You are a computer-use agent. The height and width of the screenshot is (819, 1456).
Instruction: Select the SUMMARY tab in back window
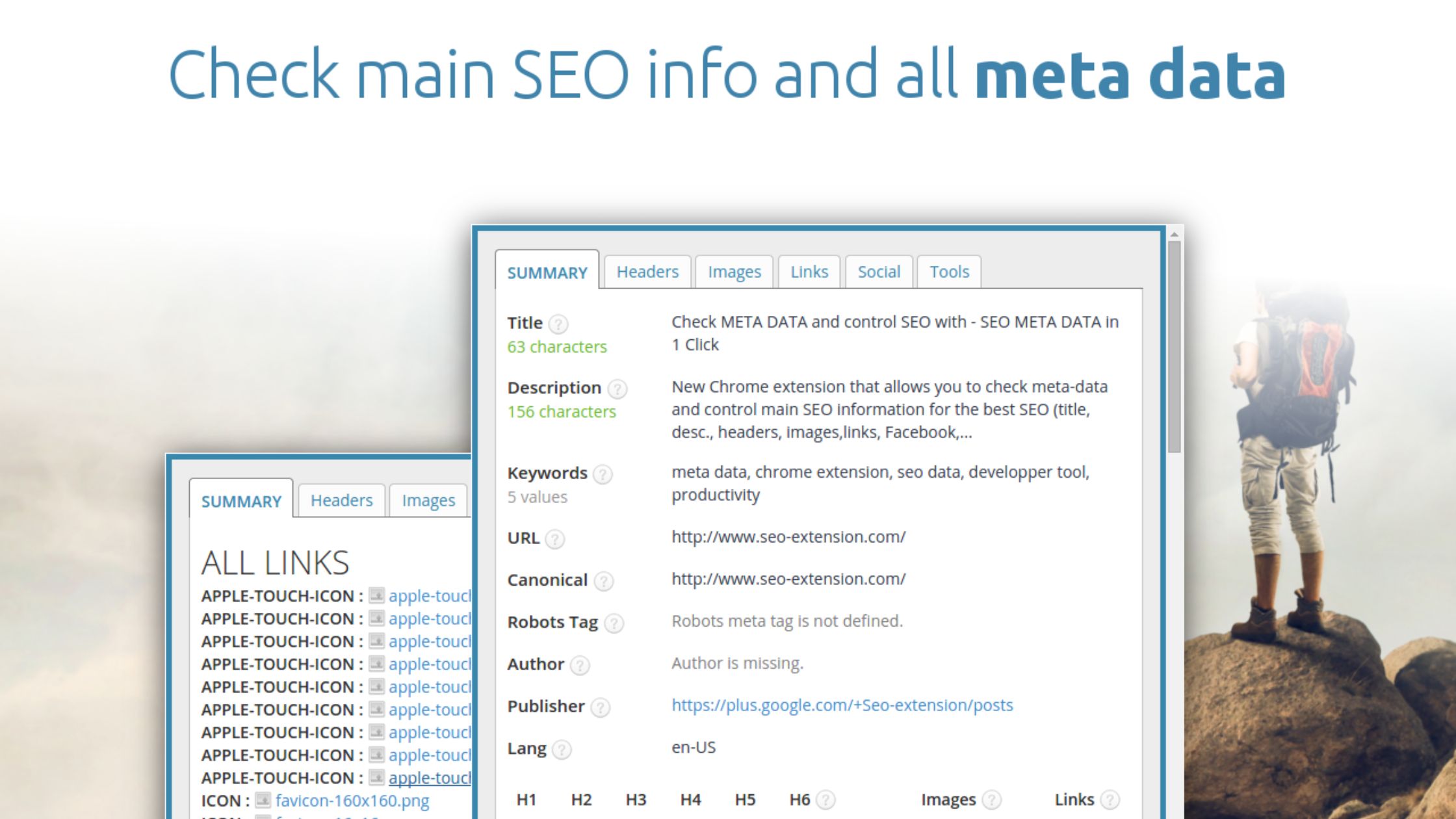pos(241,499)
